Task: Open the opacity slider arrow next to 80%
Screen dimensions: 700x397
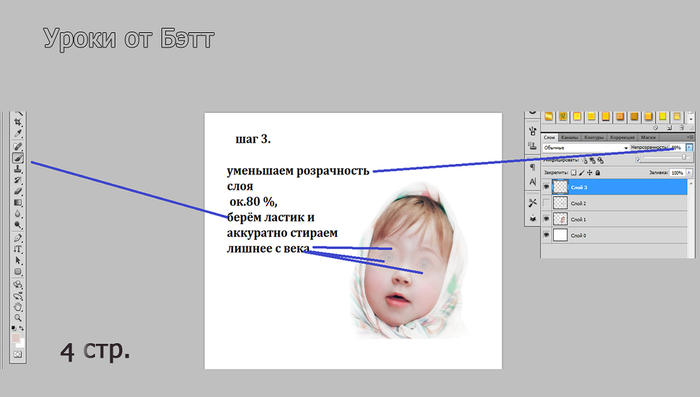Action: [689, 147]
